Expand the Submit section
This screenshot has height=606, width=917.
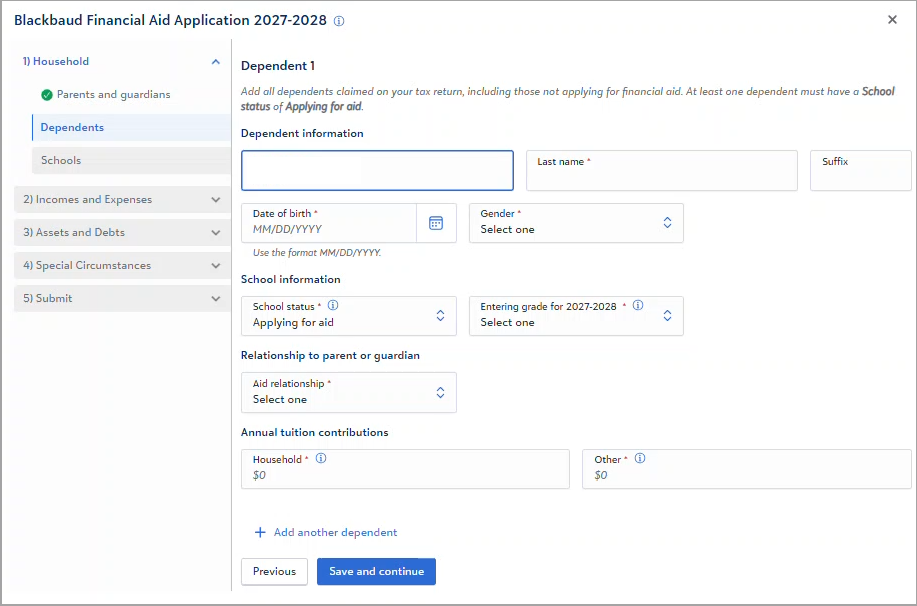pyautogui.click(x=122, y=298)
